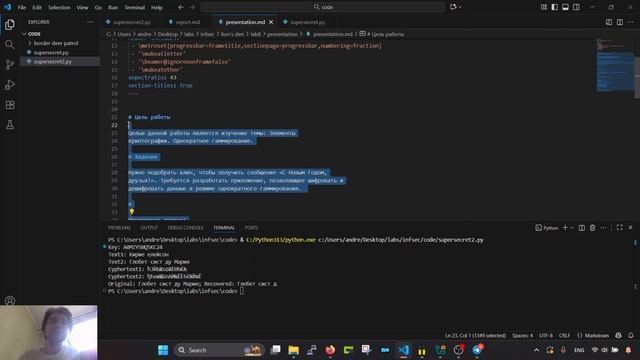Switch to the supersecret2.py editor tab

click(x=132, y=22)
